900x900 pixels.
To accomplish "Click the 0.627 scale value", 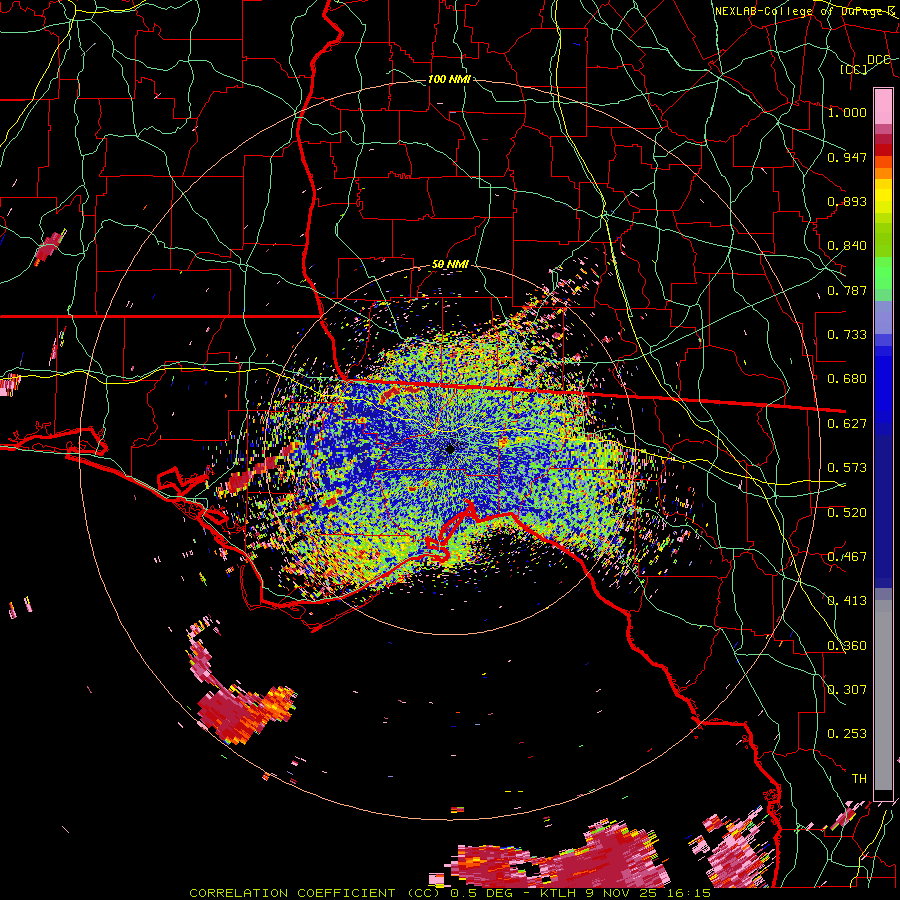I will click(x=847, y=424).
